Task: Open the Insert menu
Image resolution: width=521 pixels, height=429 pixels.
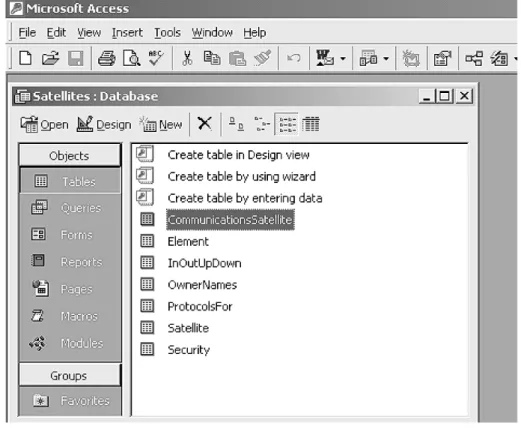Action: (127, 33)
